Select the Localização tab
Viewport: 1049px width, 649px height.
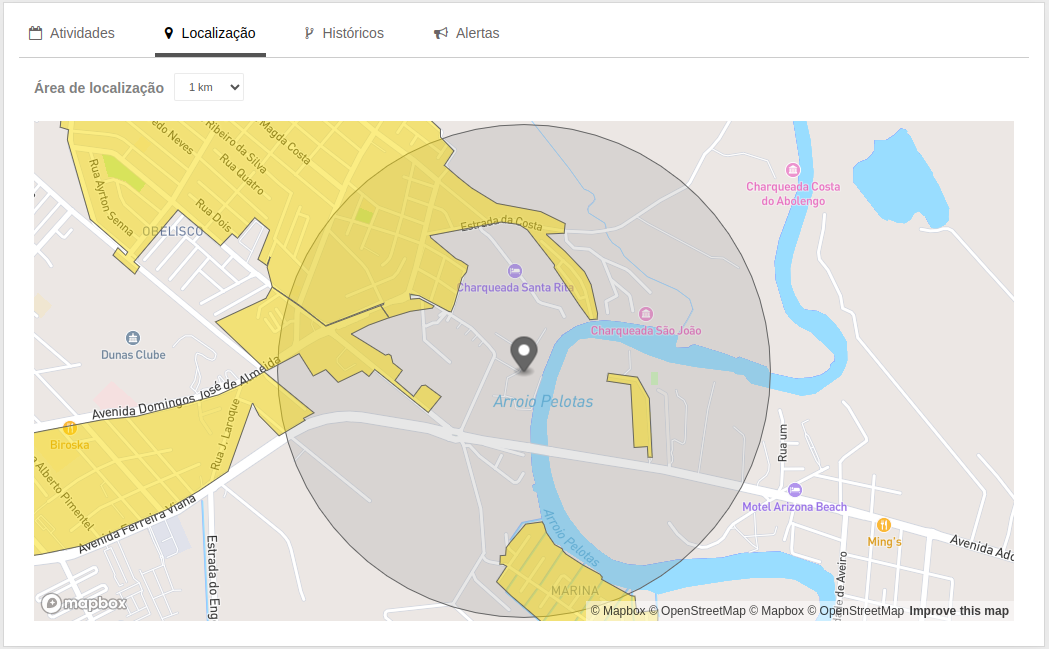click(x=210, y=33)
